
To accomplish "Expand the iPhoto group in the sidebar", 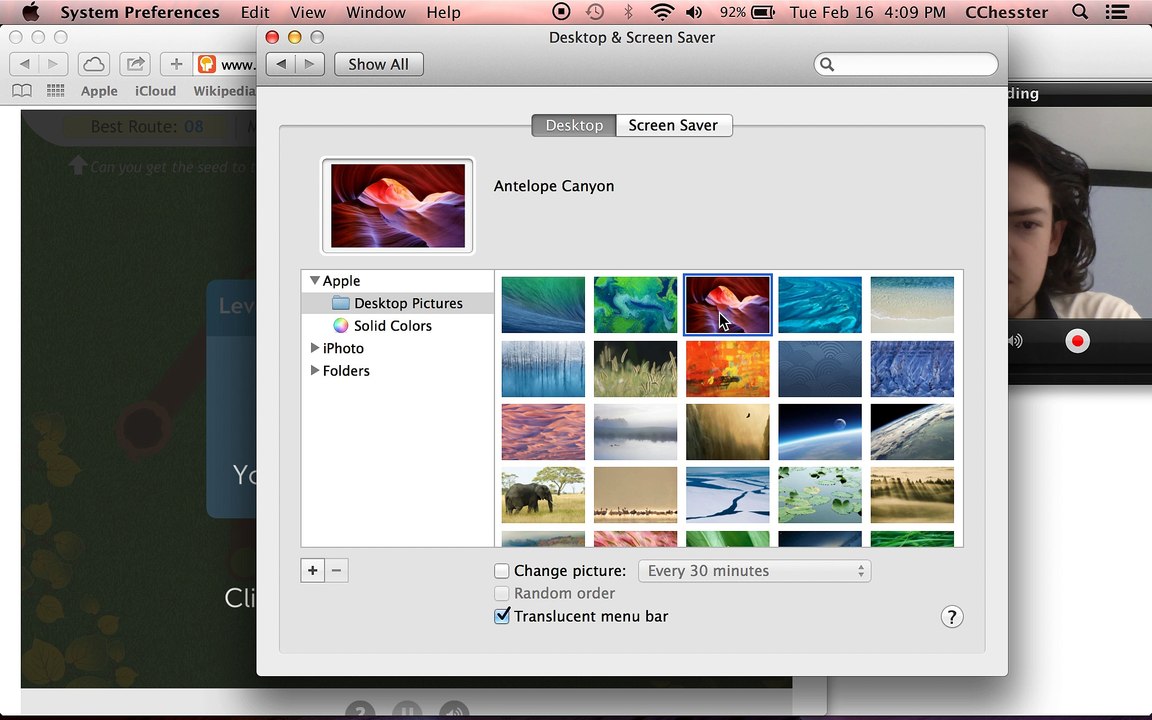I will coord(314,348).
